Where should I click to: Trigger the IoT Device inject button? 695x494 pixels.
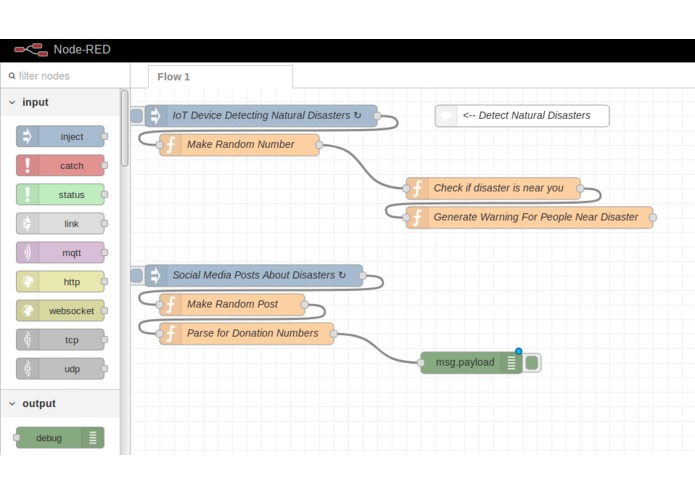tap(137, 116)
